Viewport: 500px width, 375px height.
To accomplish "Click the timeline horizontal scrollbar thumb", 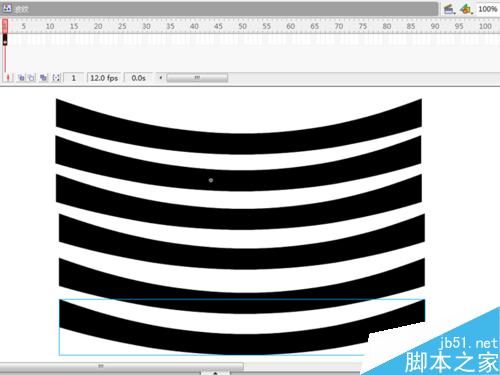I will 197,78.
